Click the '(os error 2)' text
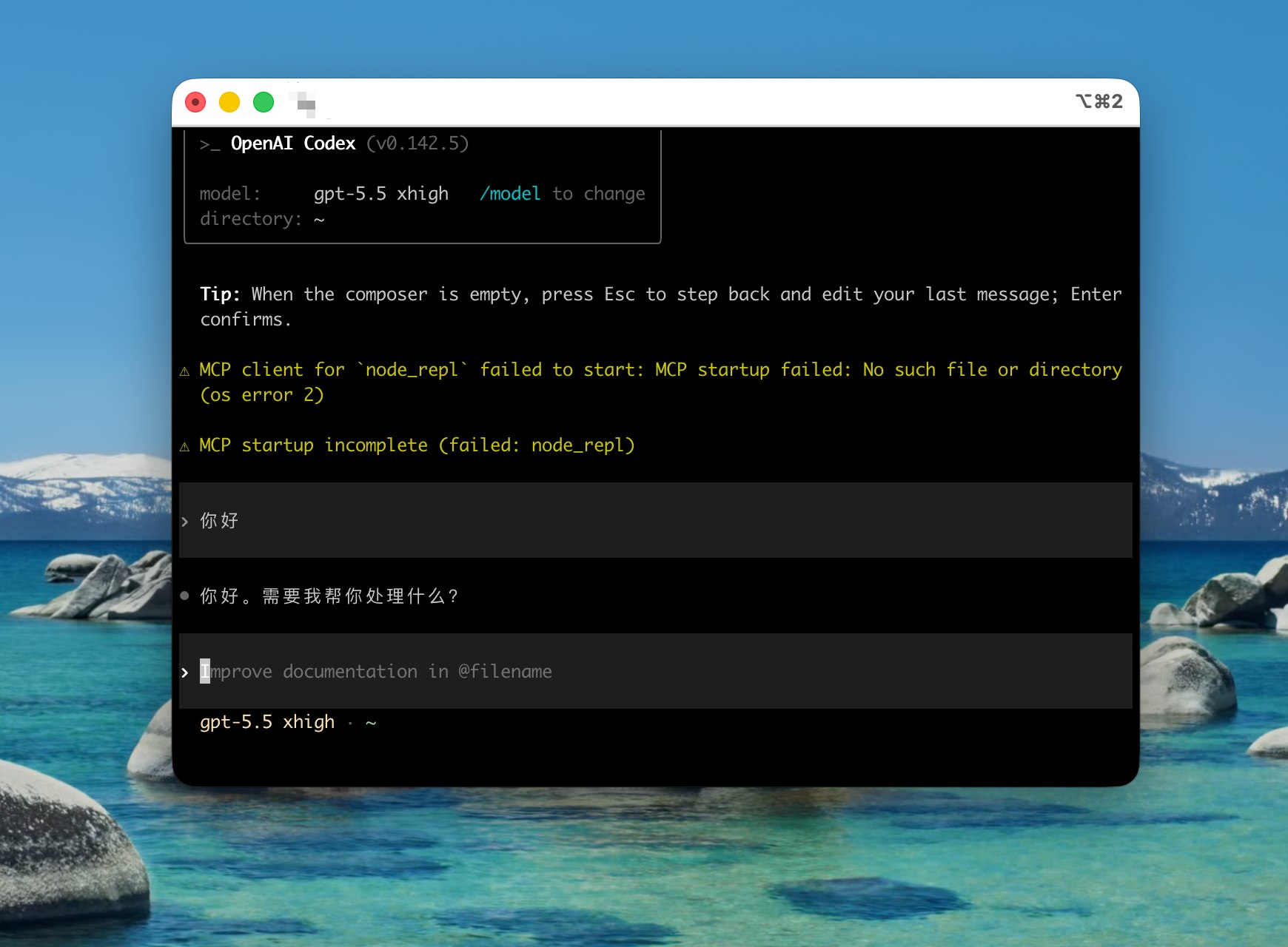This screenshot has height=947, width=1288. [262, 395]
